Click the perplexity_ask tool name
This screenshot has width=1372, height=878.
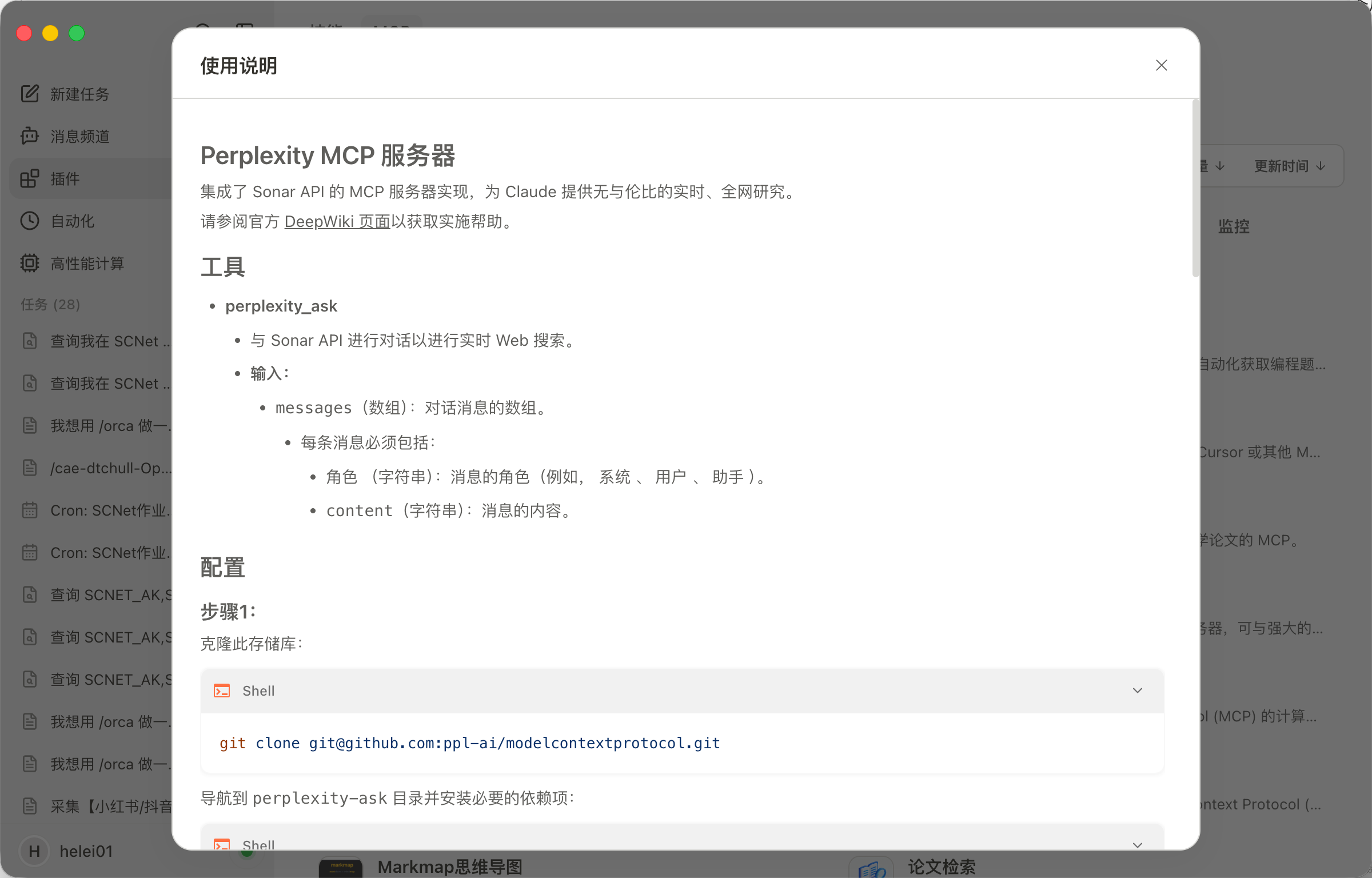tap(281, 306)
